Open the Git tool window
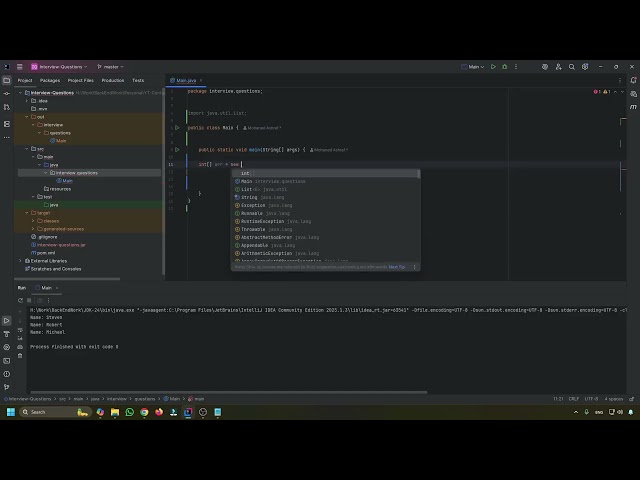640x480 pixels. tap(7, 387)
